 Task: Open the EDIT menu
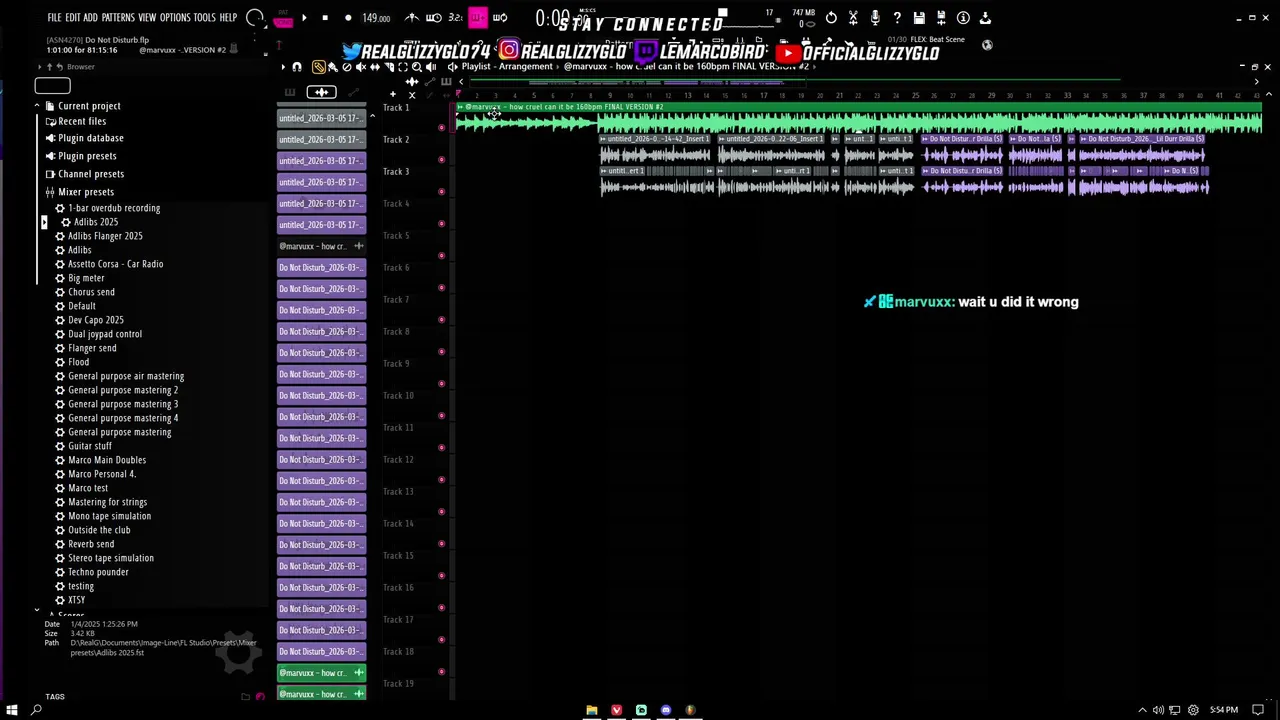point(73,18)
